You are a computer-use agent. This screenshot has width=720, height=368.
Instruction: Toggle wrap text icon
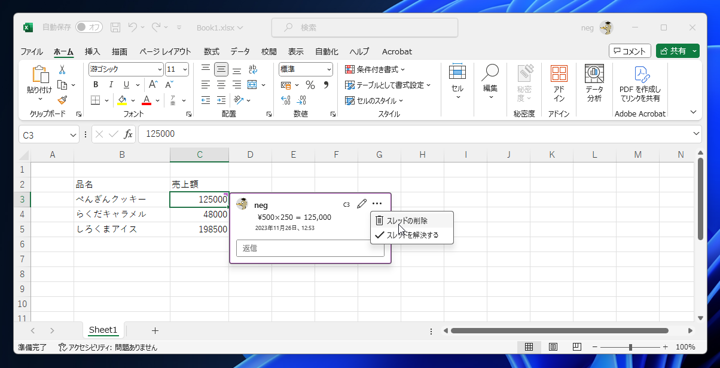click(x=253, y=70)
